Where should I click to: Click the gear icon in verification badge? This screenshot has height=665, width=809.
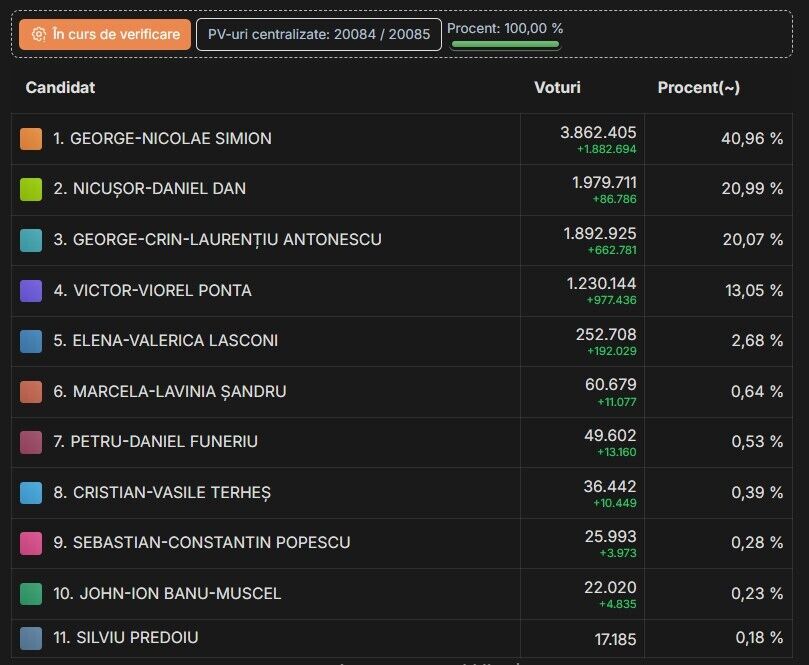(39, 35)
